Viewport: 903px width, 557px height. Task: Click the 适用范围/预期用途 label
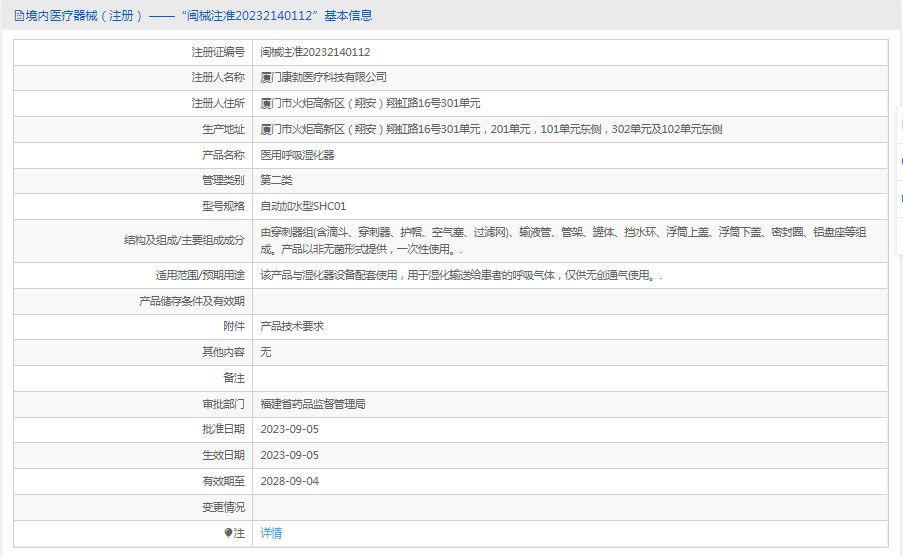pos(200,276)
